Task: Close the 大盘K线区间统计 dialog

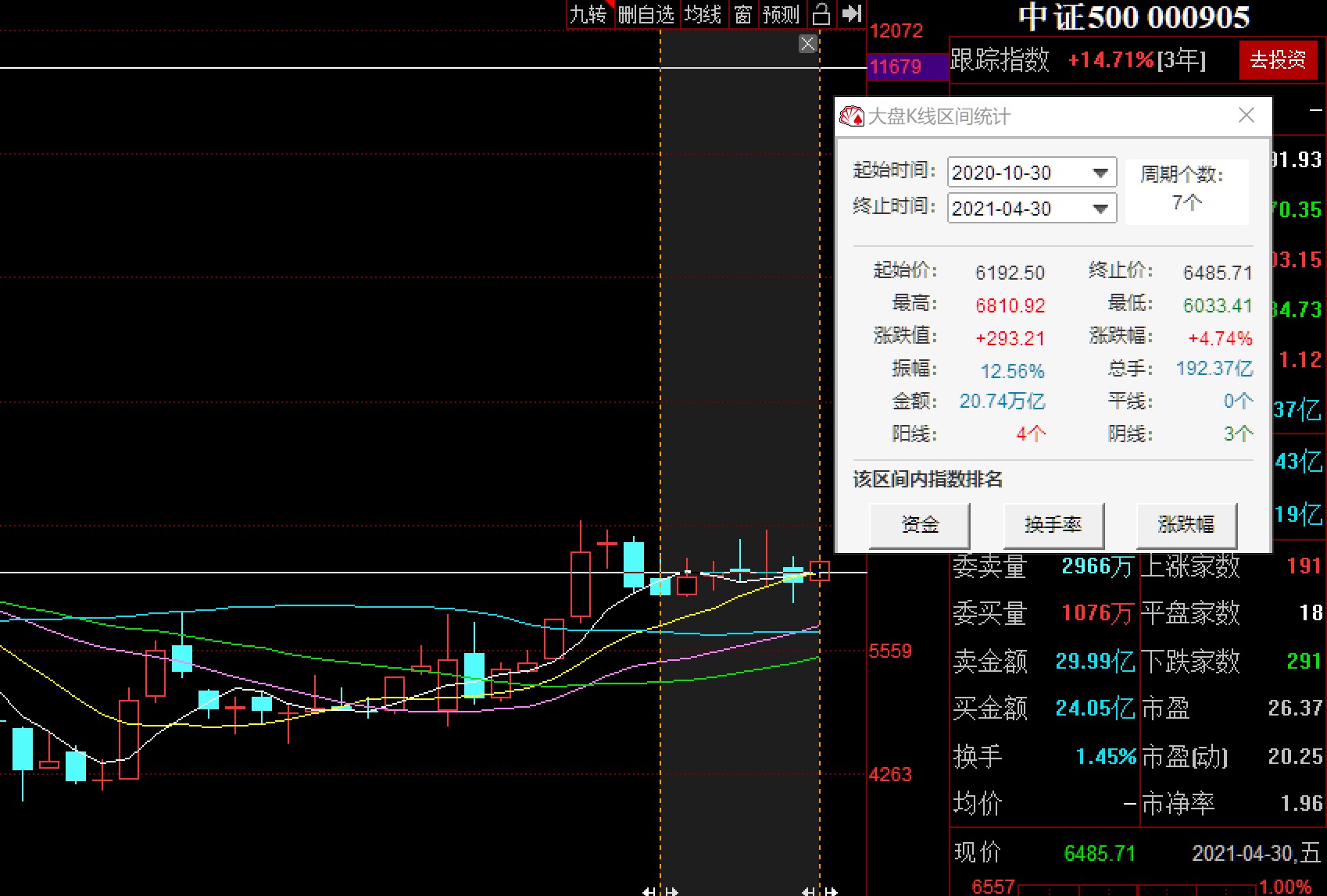Action: click(1247, 116)
